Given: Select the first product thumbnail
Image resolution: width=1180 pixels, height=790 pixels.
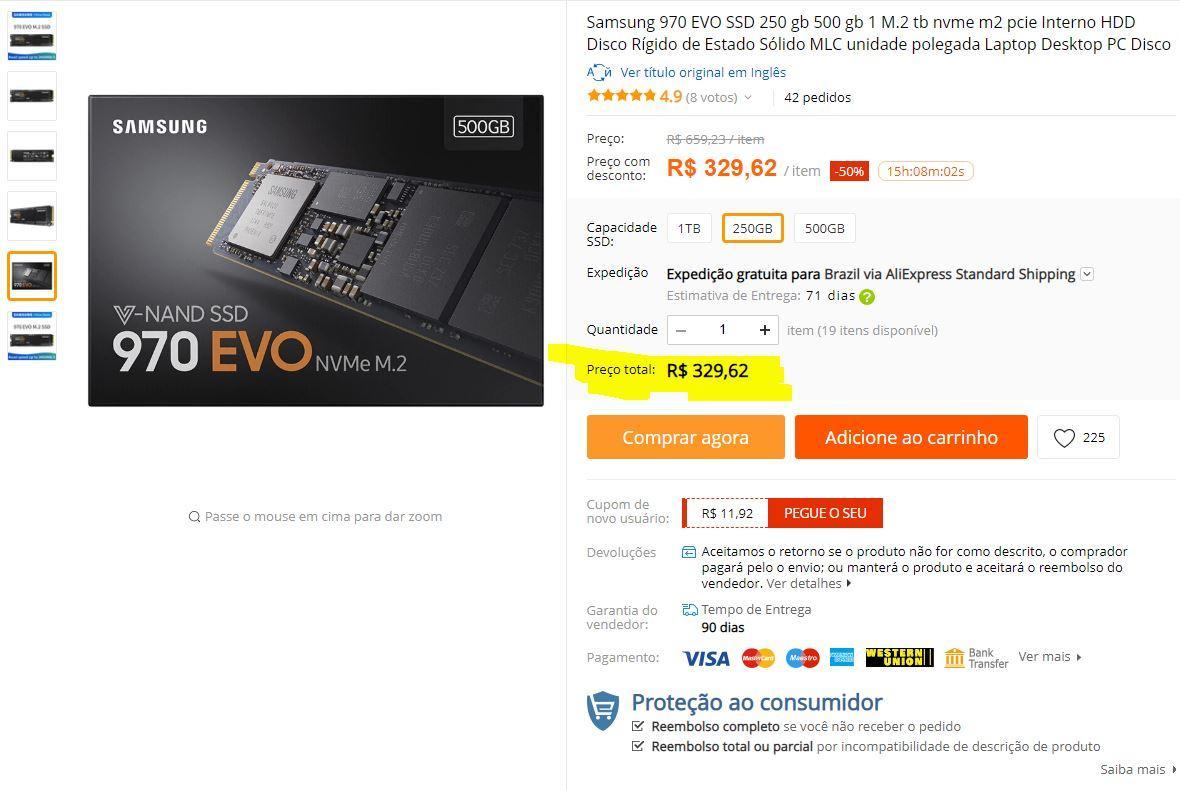Looking at the screenshot, I should pos(32,36).
